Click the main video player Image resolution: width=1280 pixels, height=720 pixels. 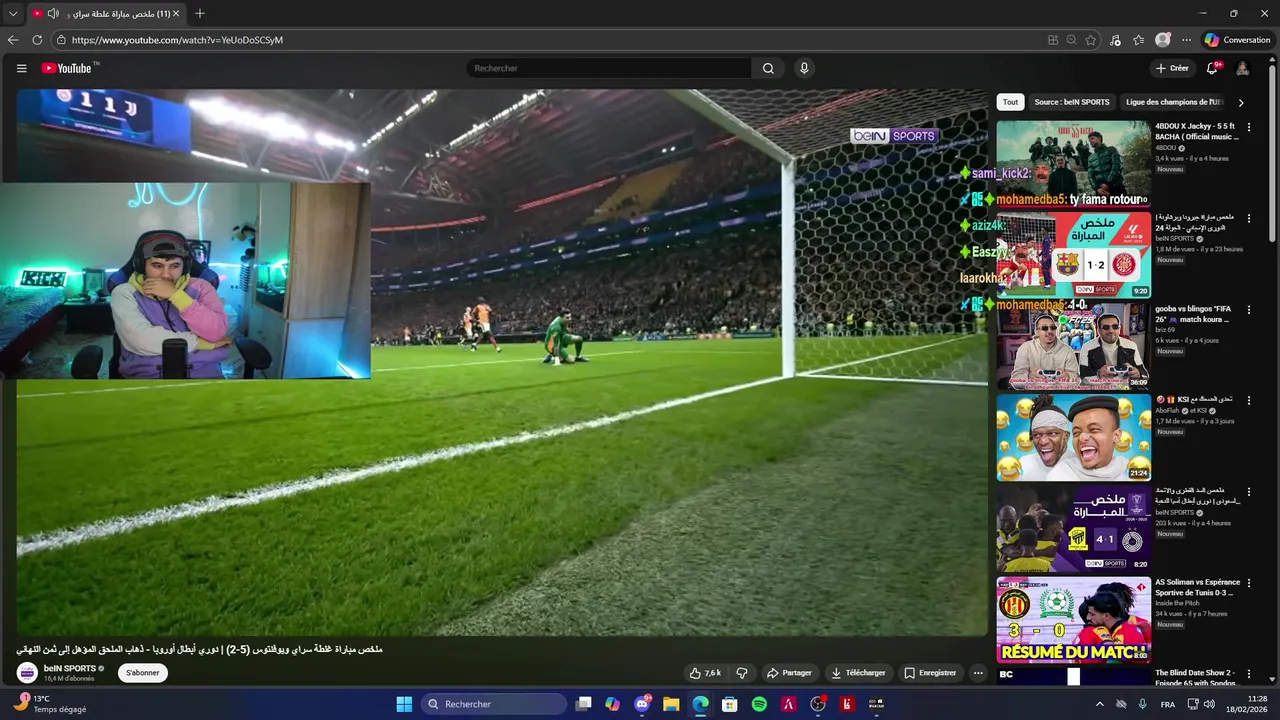coord(502,362)
